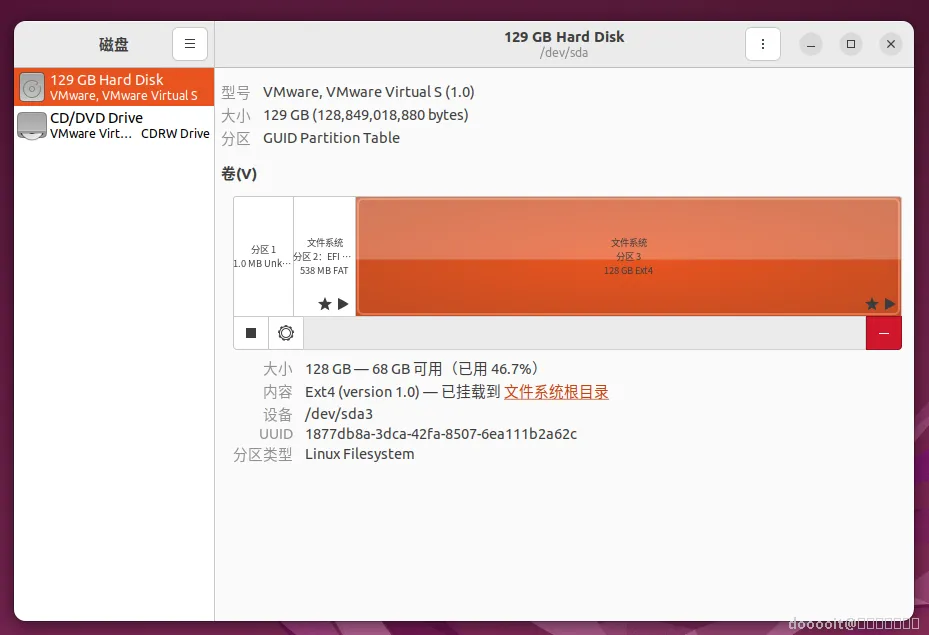Select the 129 GB Hard Disk entry
This screenshot has width=929, height=635.
tap(114, 87)
